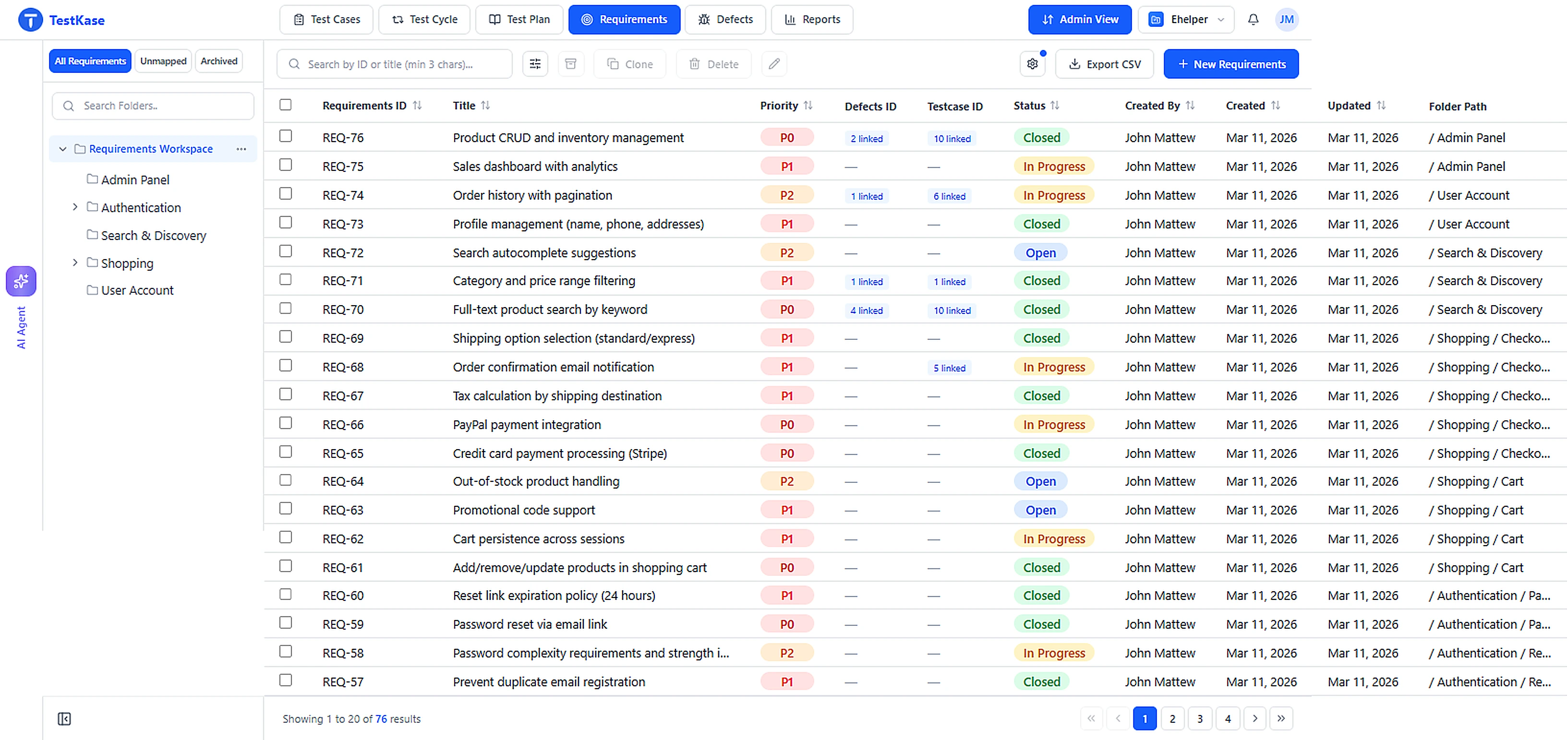Open the Ehelper dropdown
Viewport: 1568px width, 740px height.
1185,20
